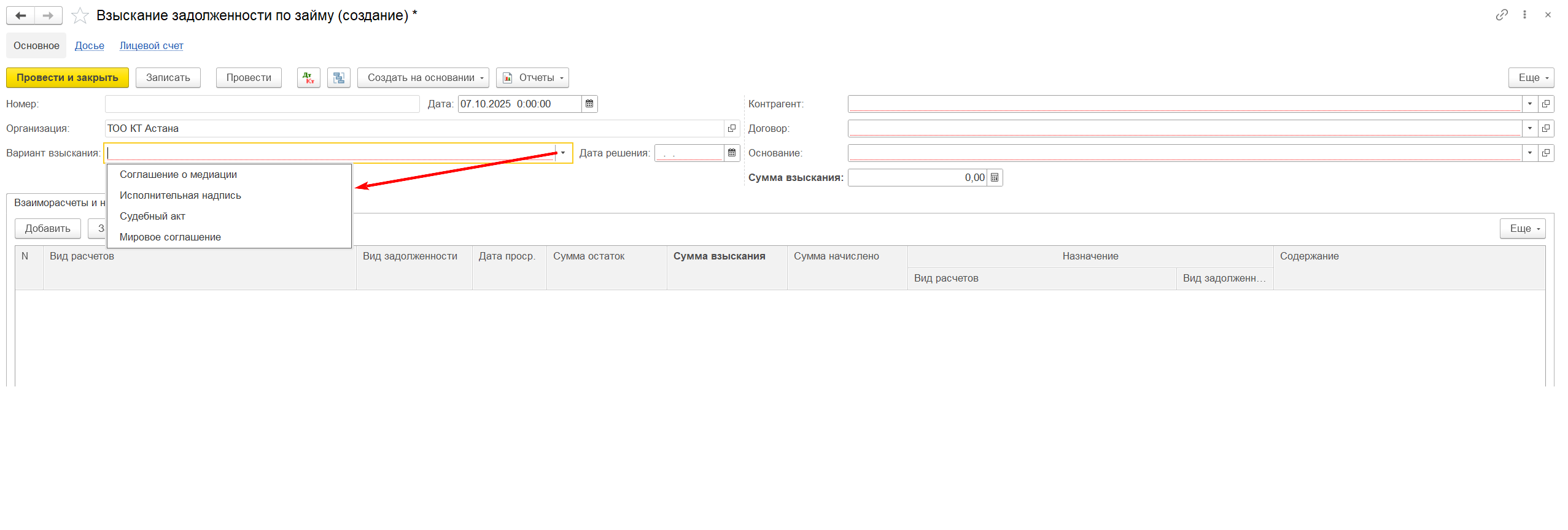Close the form with X icon
Image resolution: width=1568 pixels, height=530 pixels.
1548,15
